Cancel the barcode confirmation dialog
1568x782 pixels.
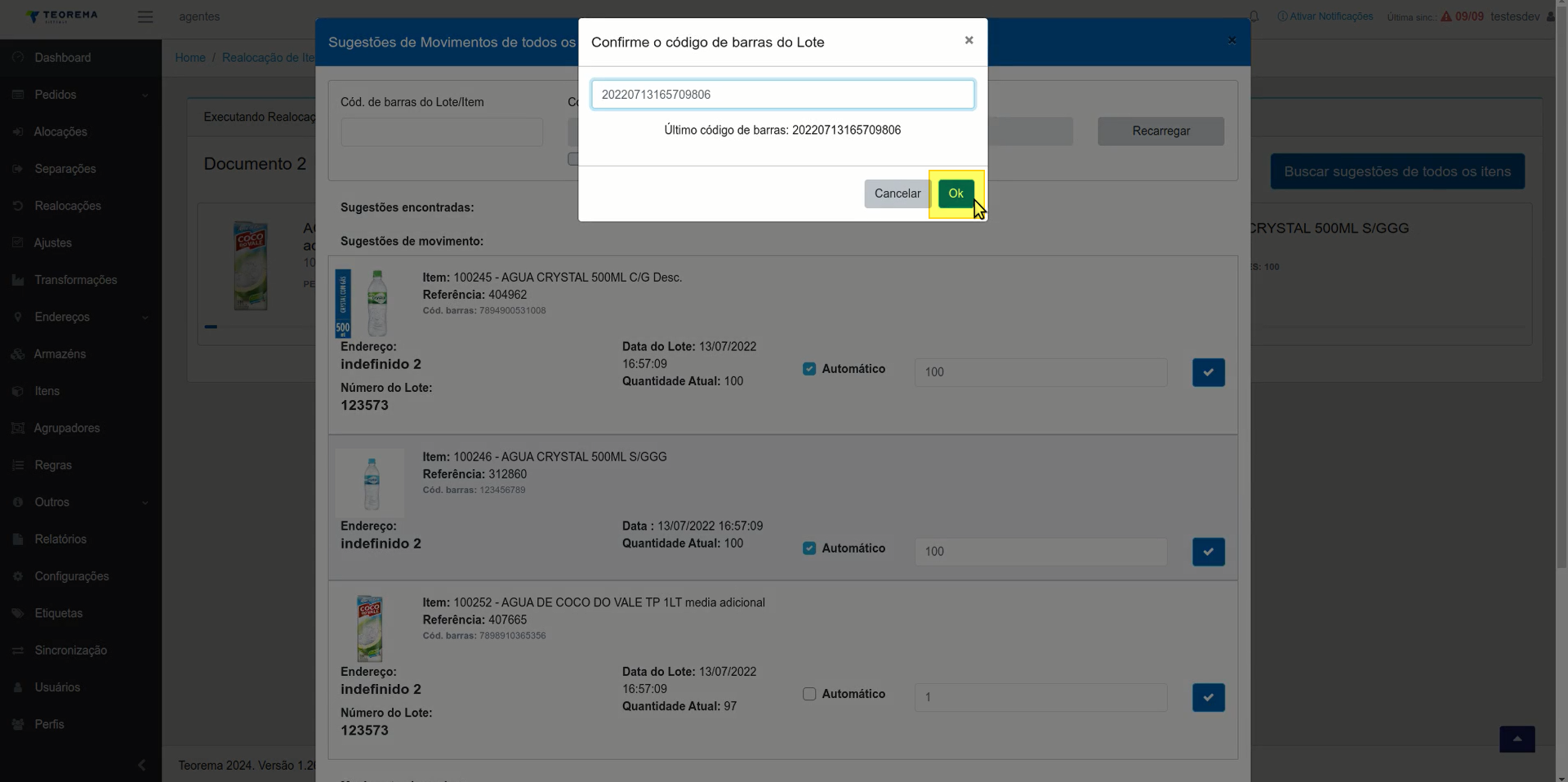(x=897, y=193)
